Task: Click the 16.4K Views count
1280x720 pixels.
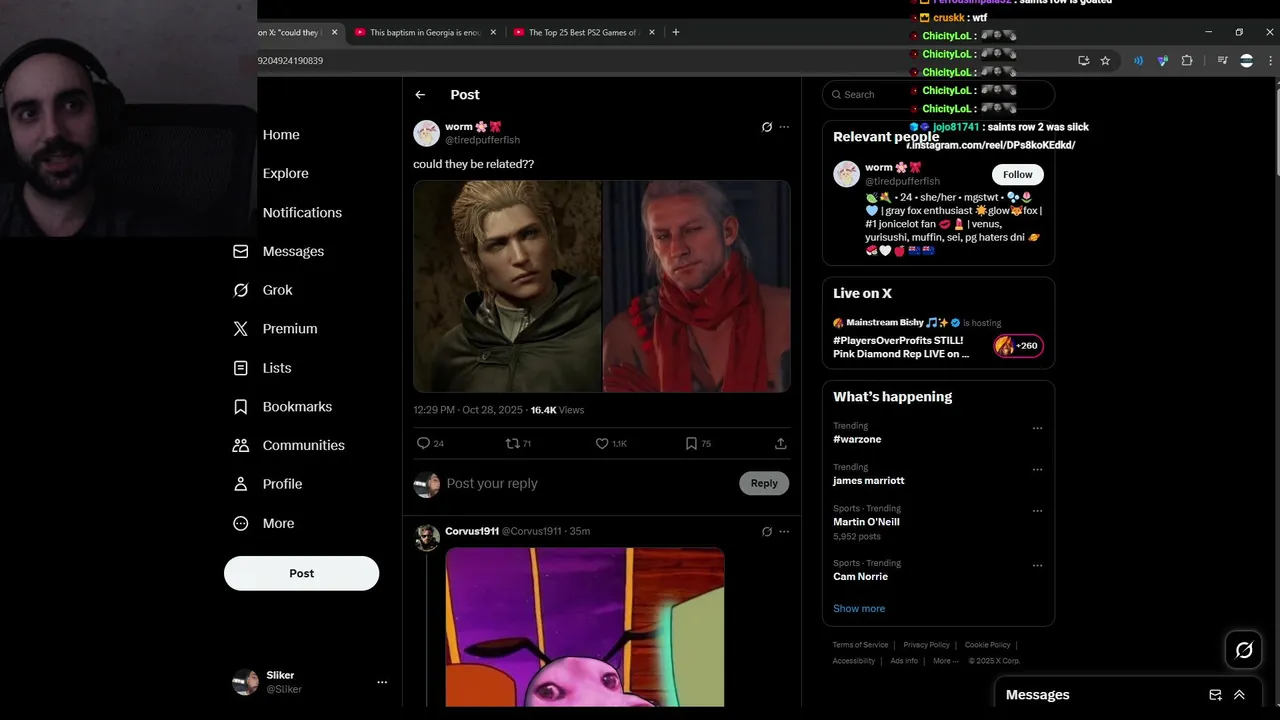Action: pyautogui.click(x=557, y=410)
